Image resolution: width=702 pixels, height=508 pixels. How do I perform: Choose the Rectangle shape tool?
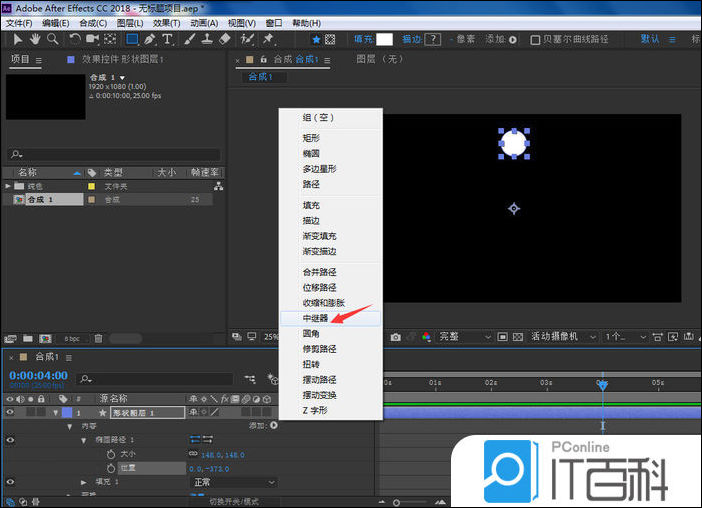(131, 39)
